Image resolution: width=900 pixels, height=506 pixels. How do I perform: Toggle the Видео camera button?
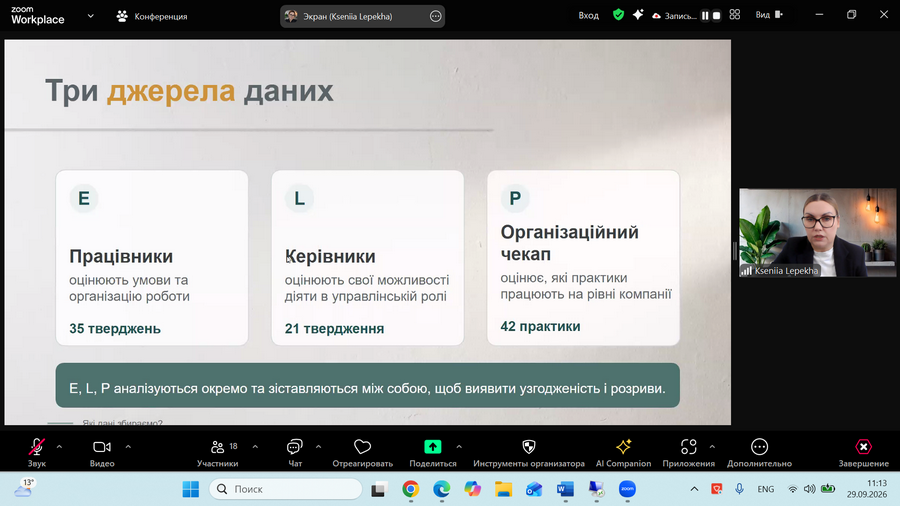102,452
